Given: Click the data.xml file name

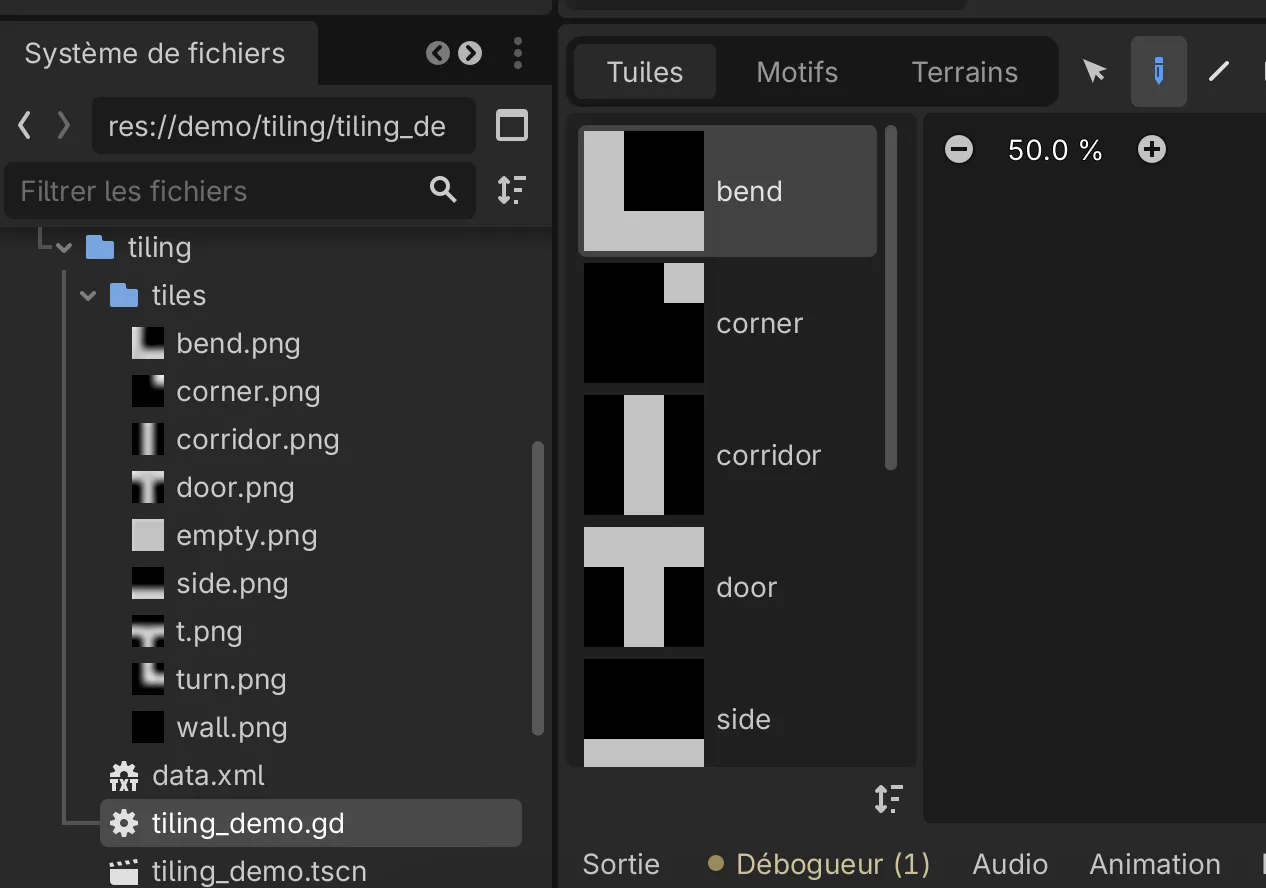Looking at the screenshot, I should (208, 775).
